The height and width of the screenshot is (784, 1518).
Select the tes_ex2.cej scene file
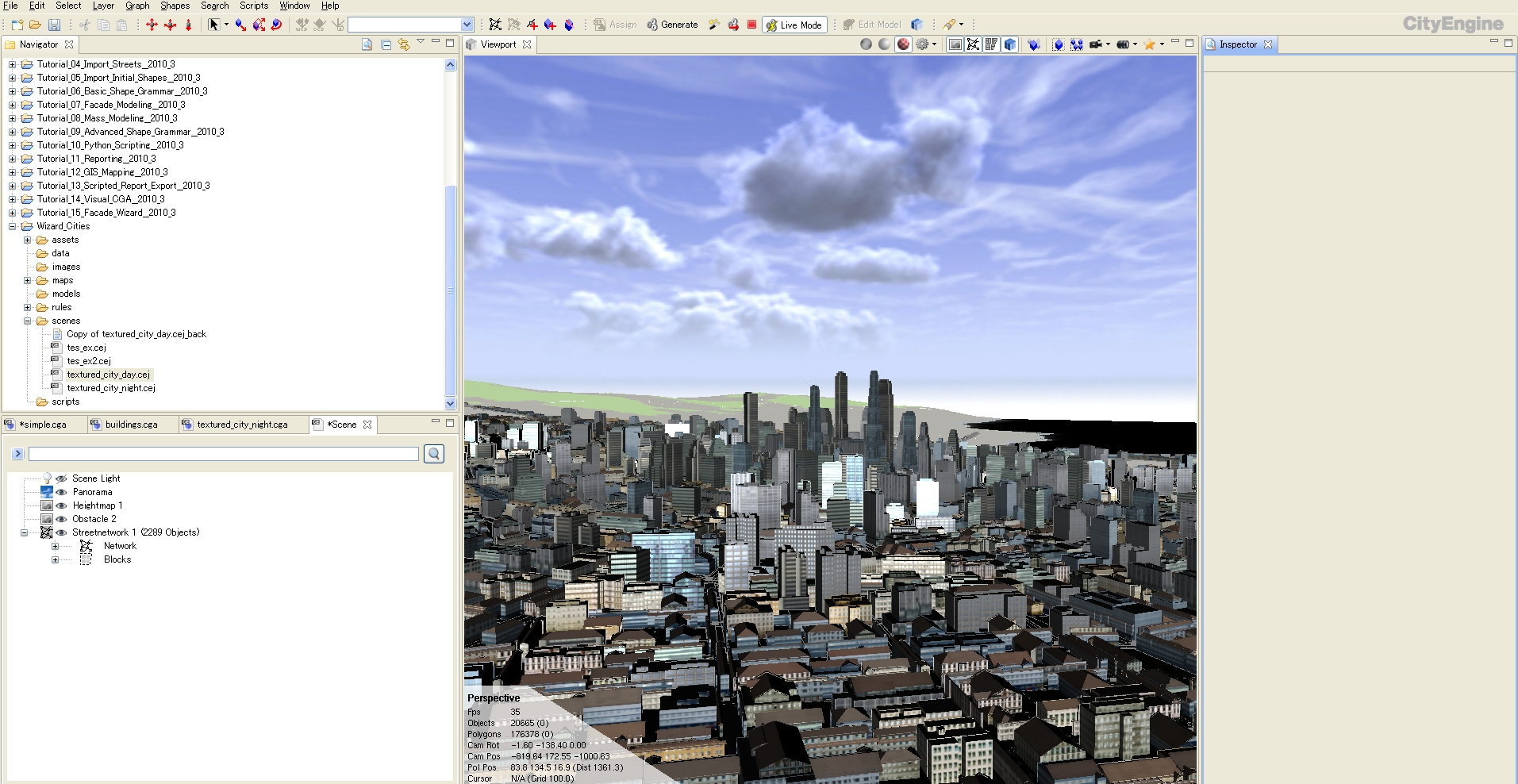point(89,361)
